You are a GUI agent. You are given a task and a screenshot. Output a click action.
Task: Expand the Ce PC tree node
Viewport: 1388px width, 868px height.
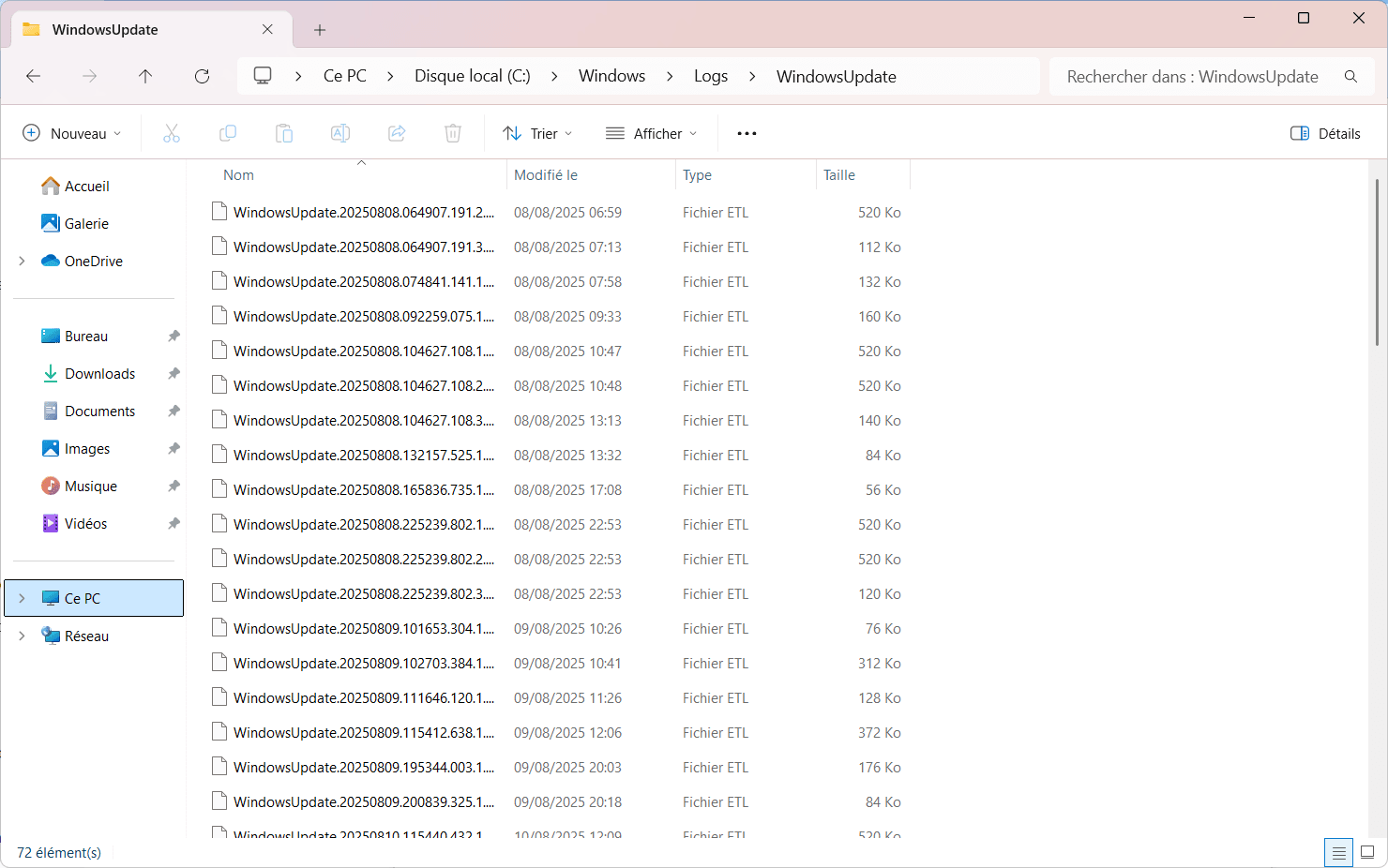[x=22, y=598]
